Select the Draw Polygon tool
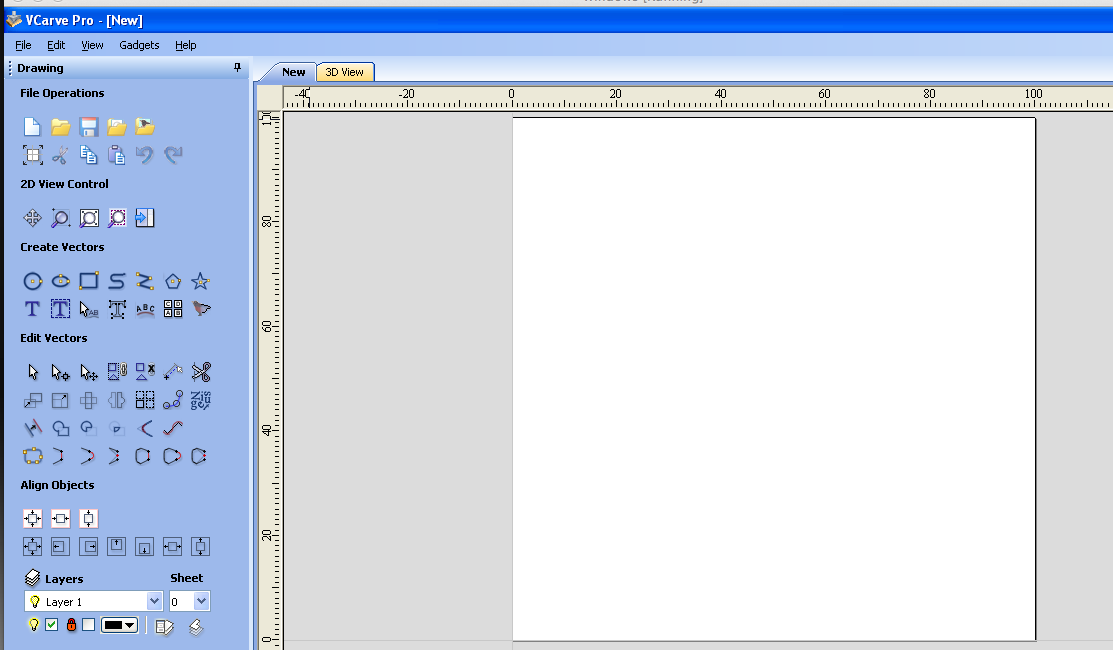The height and width of the screenshot is (650, 1113). [x=172, y=281]
